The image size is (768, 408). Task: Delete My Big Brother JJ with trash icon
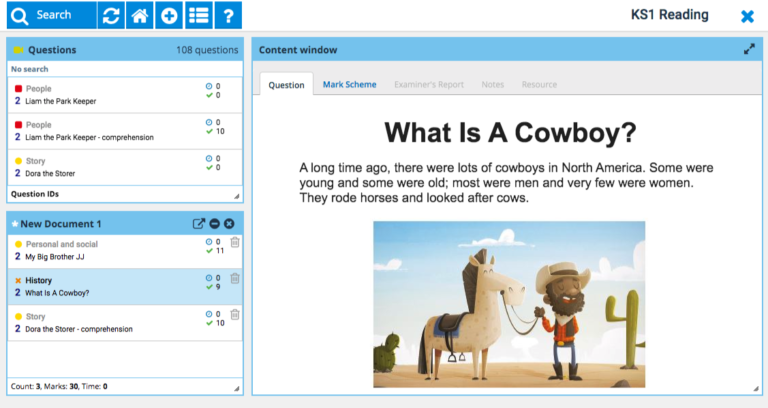235,243
